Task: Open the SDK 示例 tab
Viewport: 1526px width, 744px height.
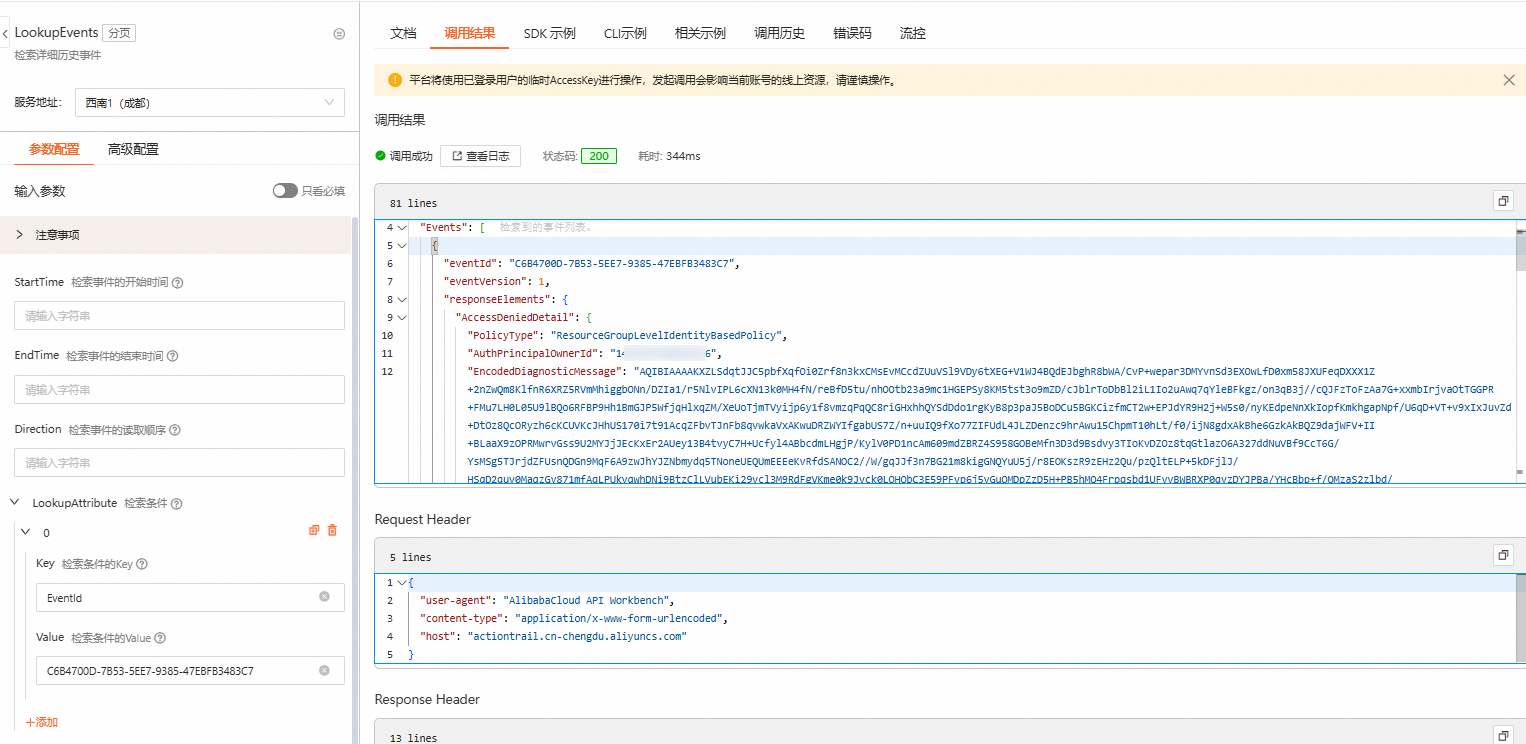Action: pyautogui.click(x=550, y=33)
